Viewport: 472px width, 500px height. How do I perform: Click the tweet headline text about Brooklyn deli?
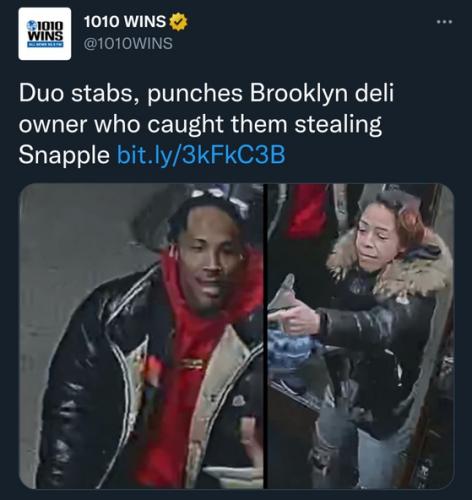206,124
